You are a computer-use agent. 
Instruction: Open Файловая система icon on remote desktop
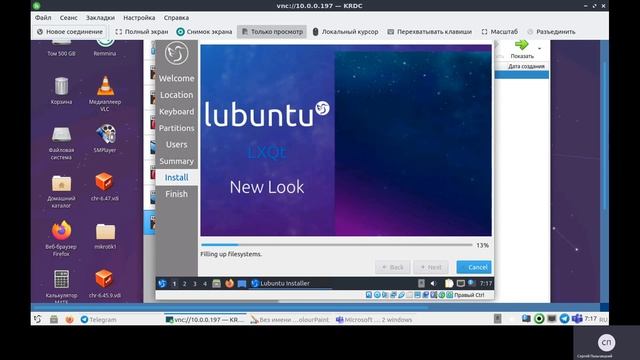[61, 143]
